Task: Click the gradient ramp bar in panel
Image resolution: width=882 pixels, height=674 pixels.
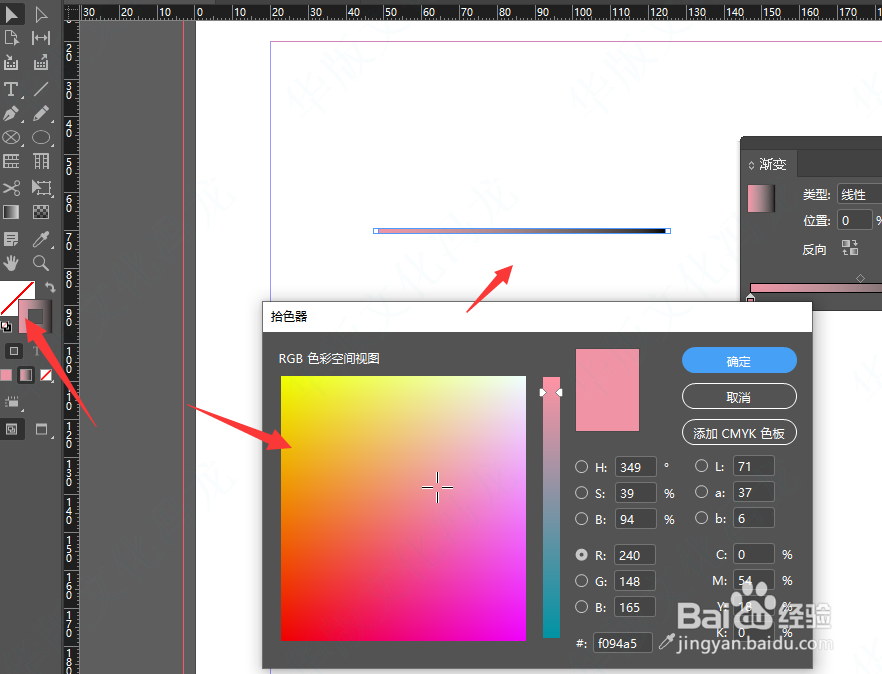Action: click(x=816, y=288)
